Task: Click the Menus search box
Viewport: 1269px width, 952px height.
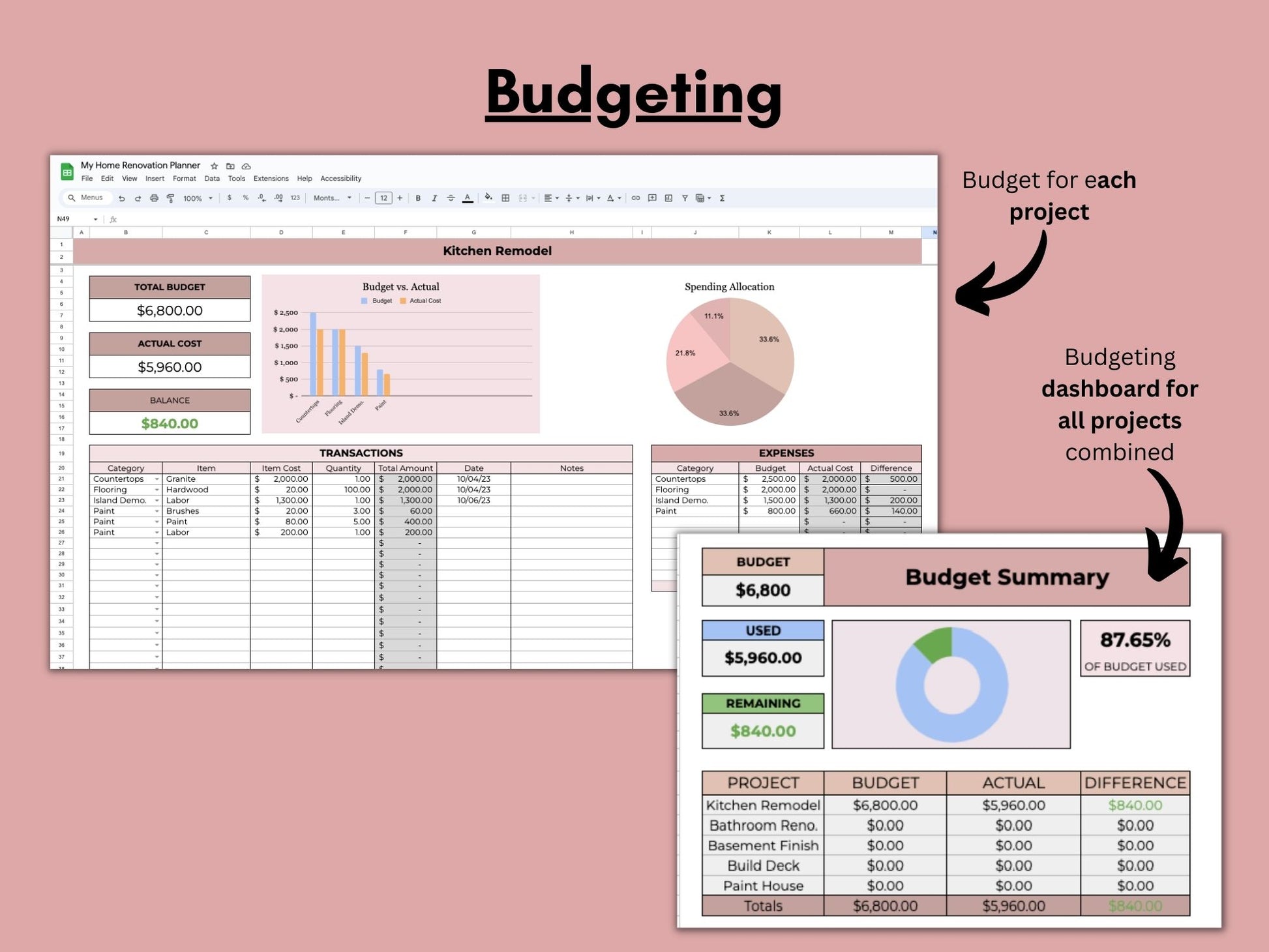Action: point(87,198)
